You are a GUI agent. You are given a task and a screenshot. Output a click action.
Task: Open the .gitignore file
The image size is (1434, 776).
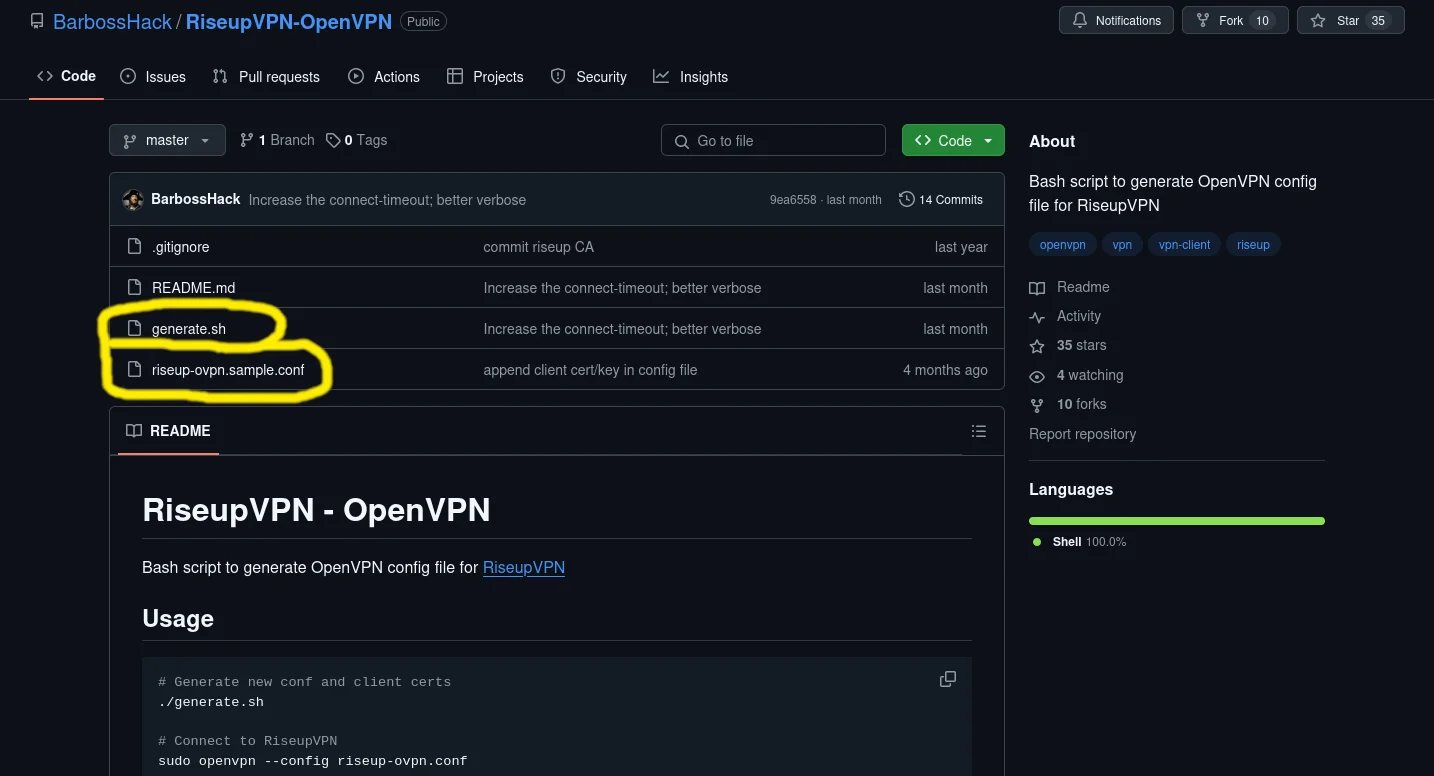[x=181, y=247]
